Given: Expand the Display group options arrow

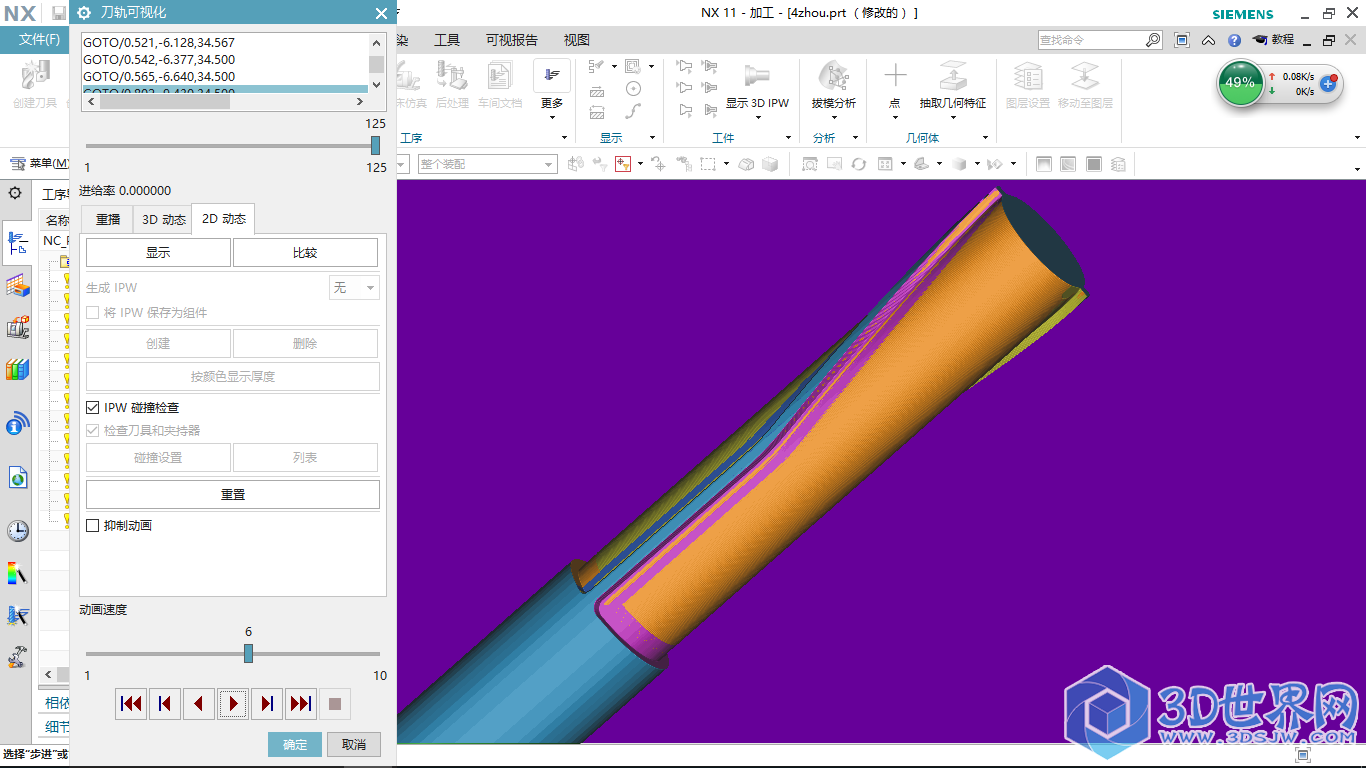Looking at the screenshot, I should [652, 138].
